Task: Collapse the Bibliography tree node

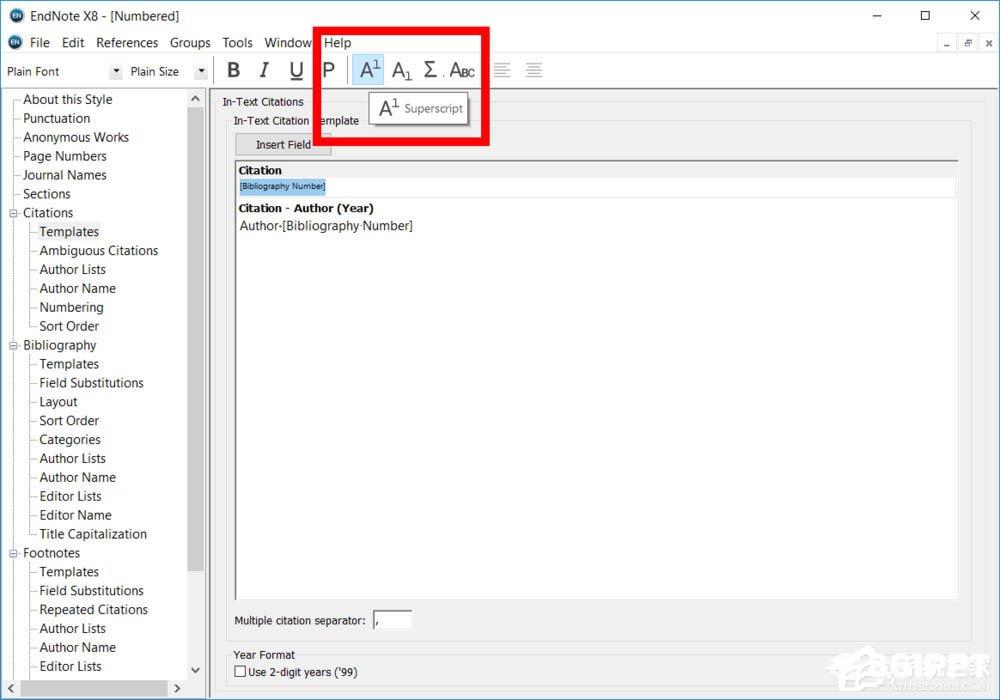Action: (13, 346)
